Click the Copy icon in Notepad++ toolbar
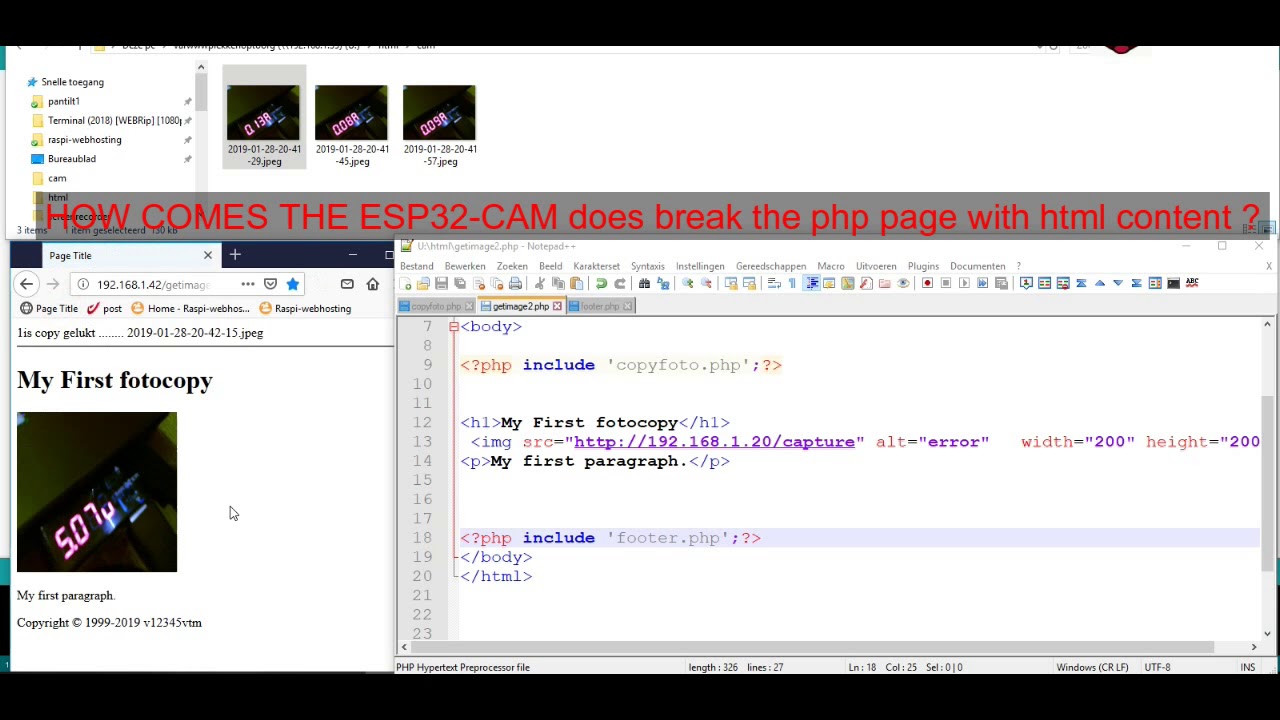The height and width of the screenshot is (720, 1280). 558,284
